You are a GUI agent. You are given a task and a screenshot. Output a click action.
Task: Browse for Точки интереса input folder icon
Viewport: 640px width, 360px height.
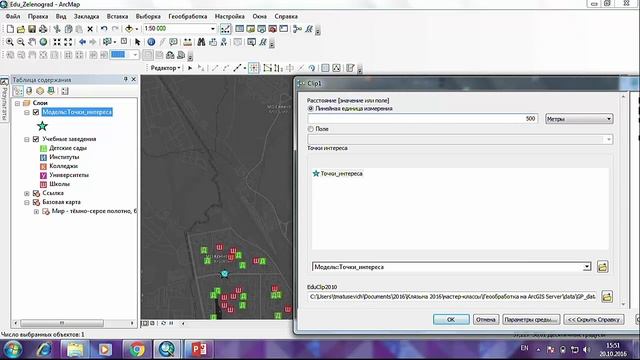pyautogui.click(x=602, y=267)
